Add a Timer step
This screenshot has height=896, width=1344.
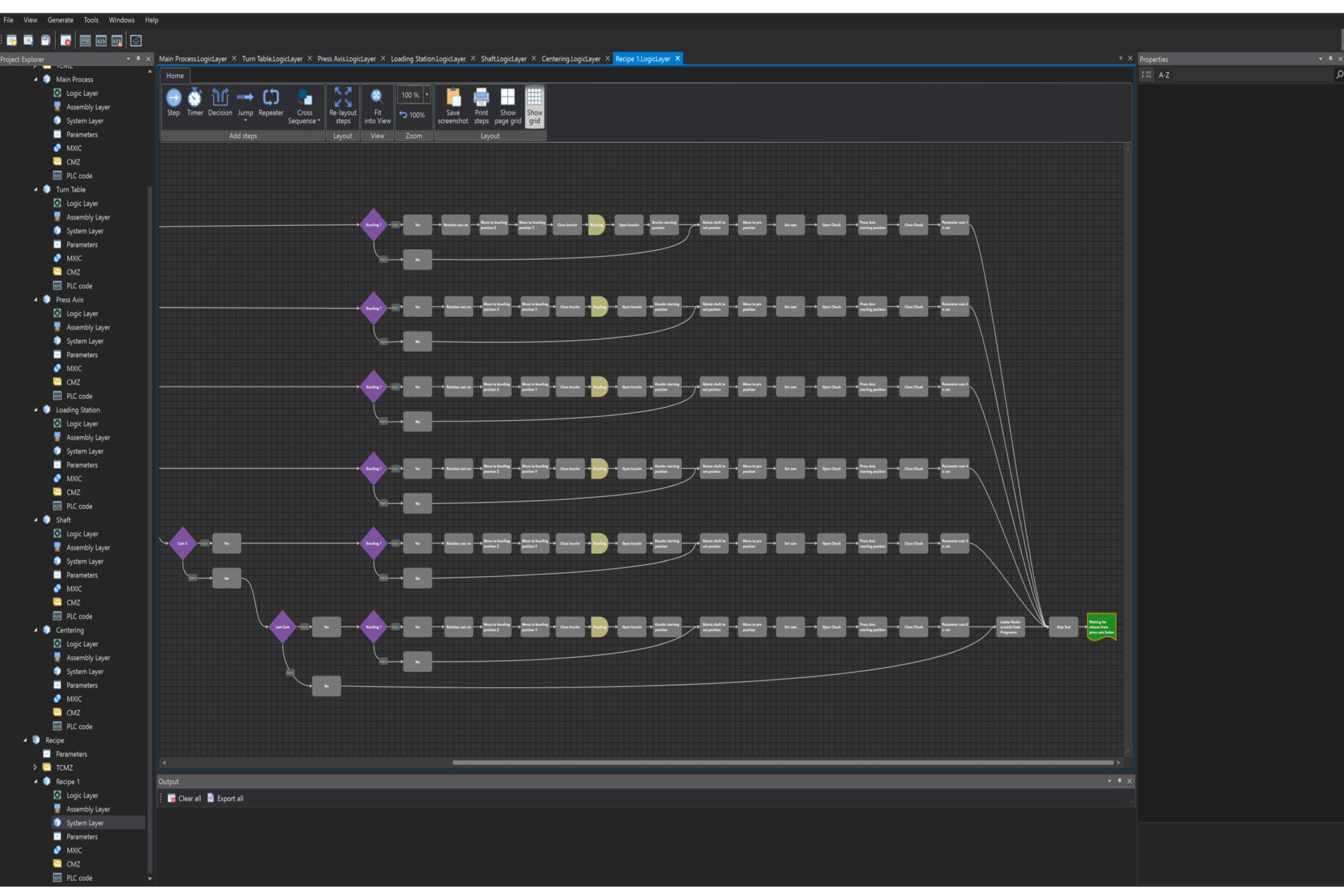195,102
